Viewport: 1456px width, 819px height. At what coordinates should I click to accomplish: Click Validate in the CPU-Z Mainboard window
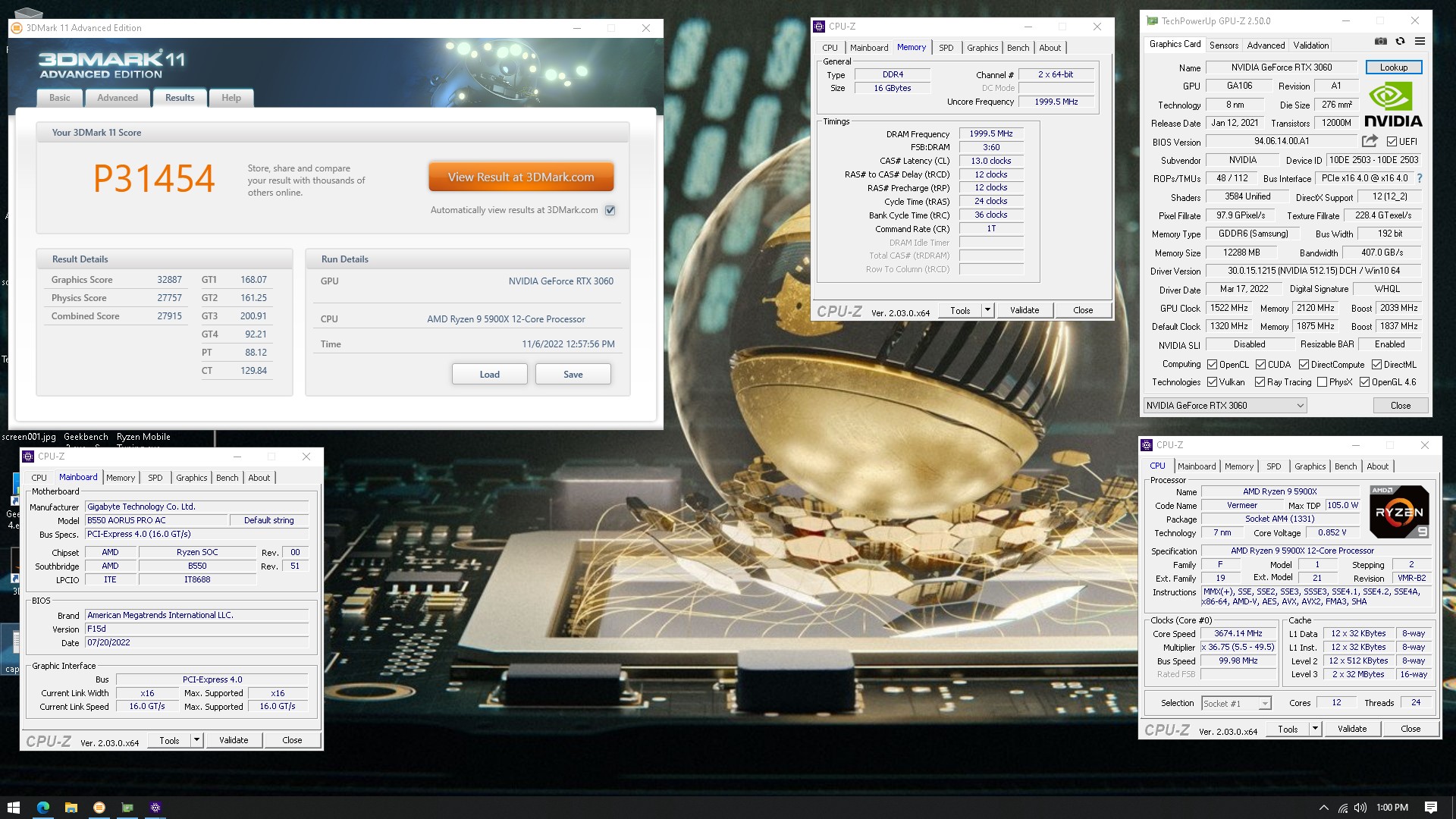point(233,740)
